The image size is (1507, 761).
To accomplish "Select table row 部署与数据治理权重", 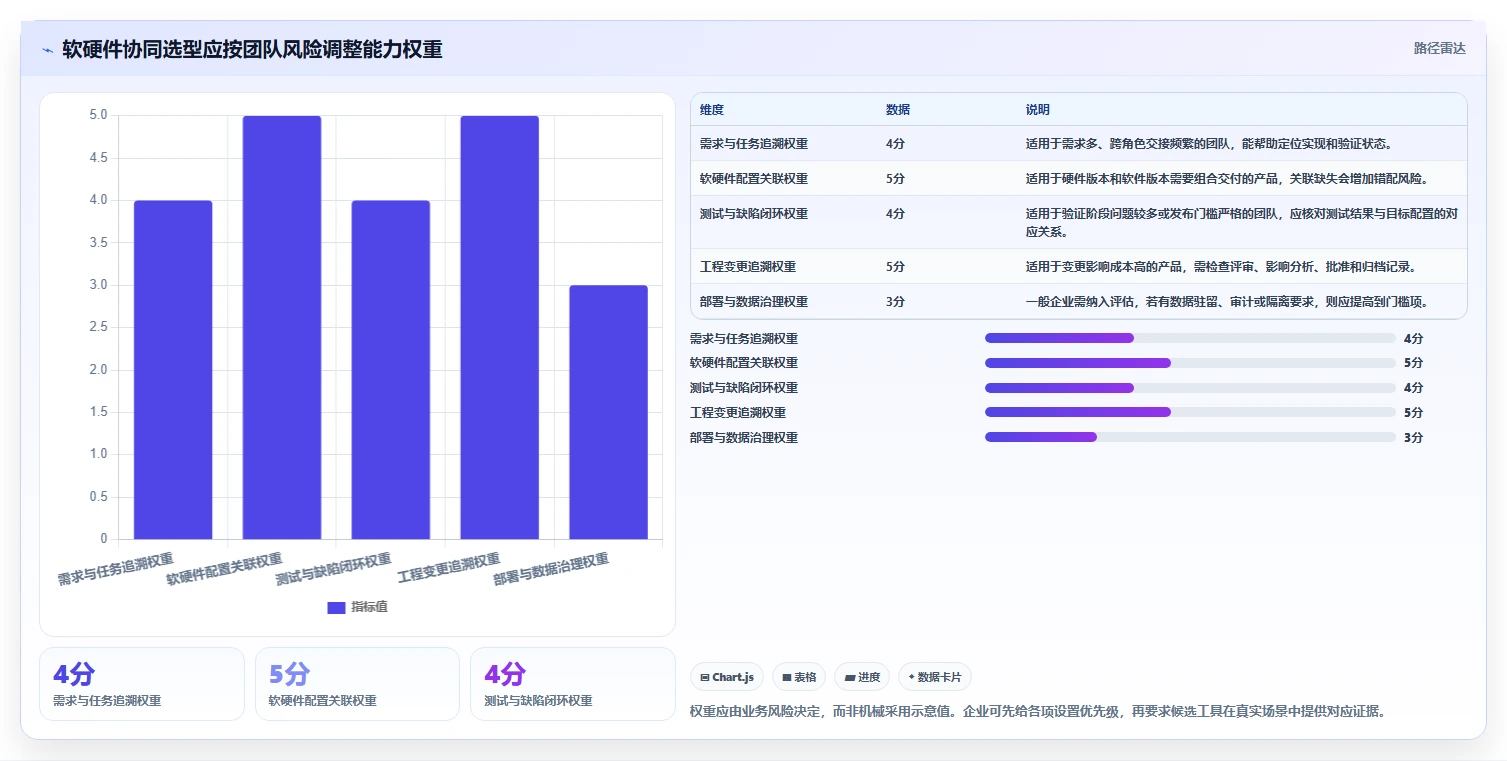I will [x=1079, y=302].
